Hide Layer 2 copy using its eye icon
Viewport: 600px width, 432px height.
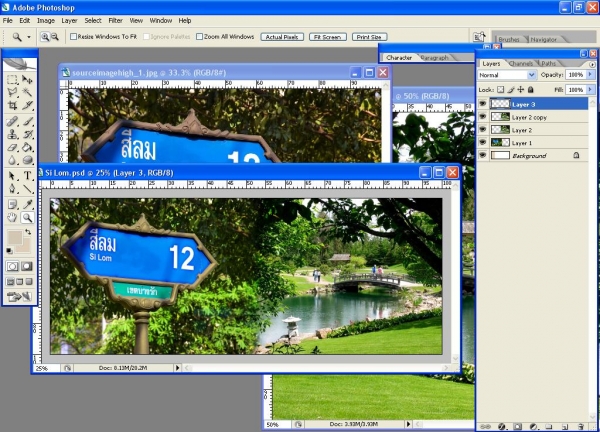(483, 116)
